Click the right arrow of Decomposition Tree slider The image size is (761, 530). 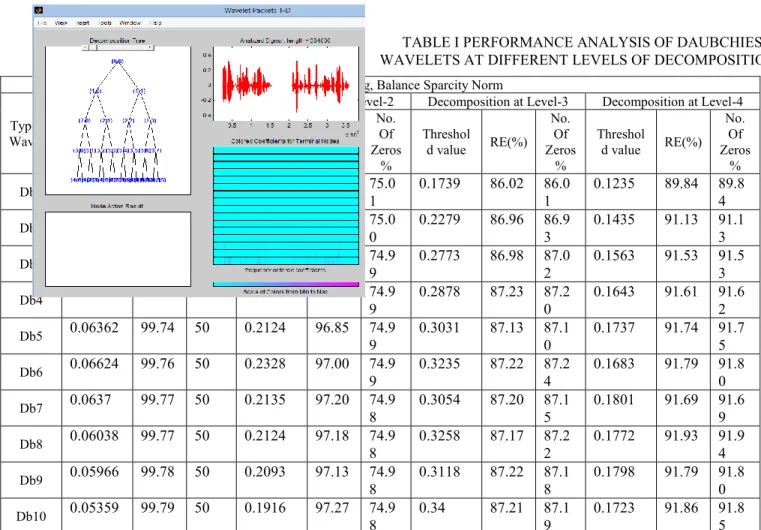(x=151, y=48)
